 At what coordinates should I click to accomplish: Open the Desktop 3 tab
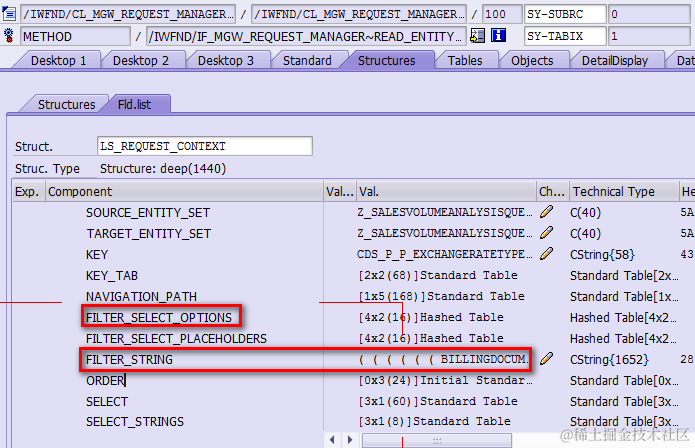[226, 60]
